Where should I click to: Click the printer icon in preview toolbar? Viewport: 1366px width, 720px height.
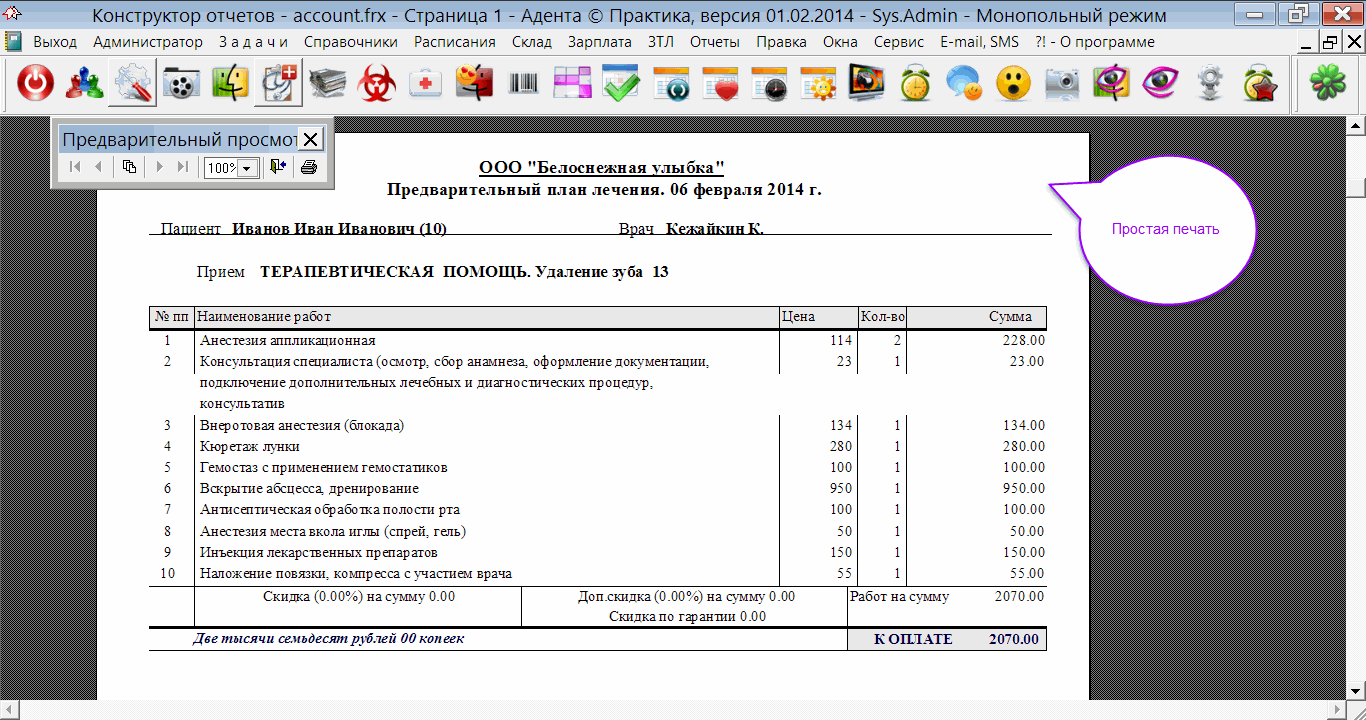309,167
